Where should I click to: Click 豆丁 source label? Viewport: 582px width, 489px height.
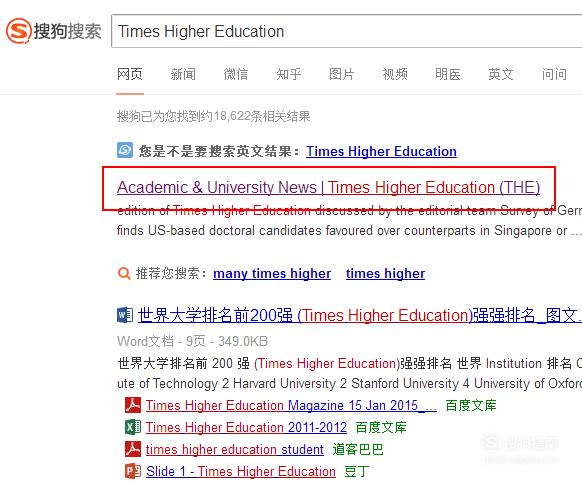pyautogui.click(x=356, y=472)
